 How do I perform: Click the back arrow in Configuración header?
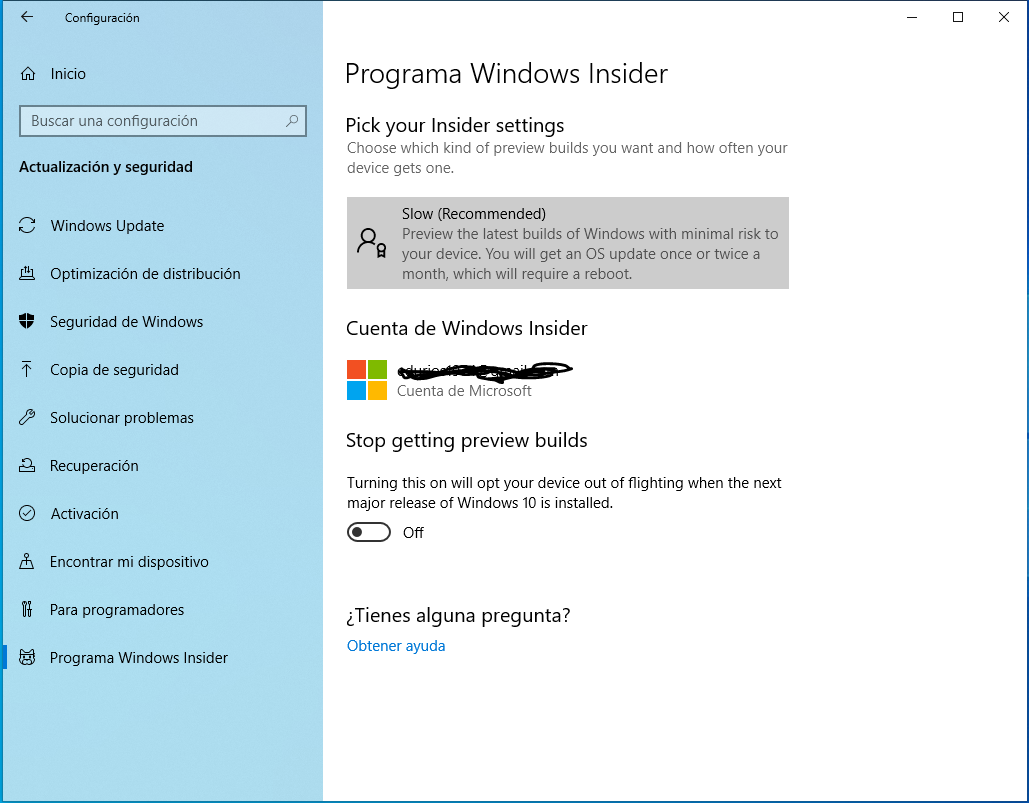[27, 17]
